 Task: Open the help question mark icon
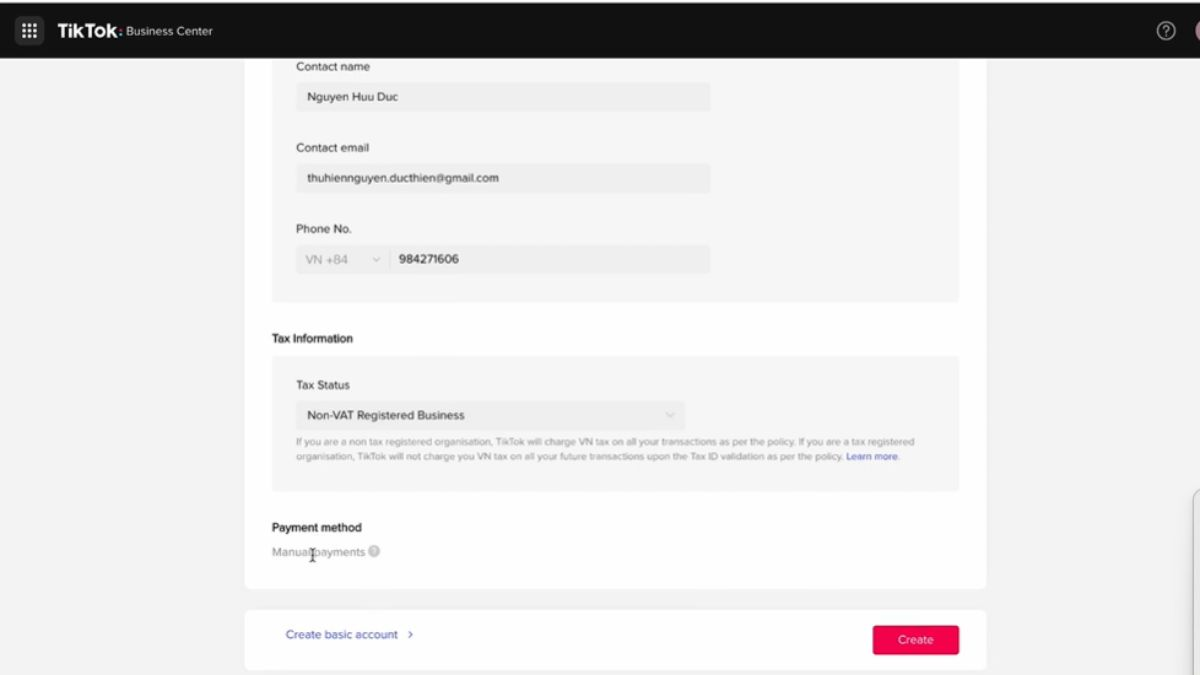(1165, 30)
